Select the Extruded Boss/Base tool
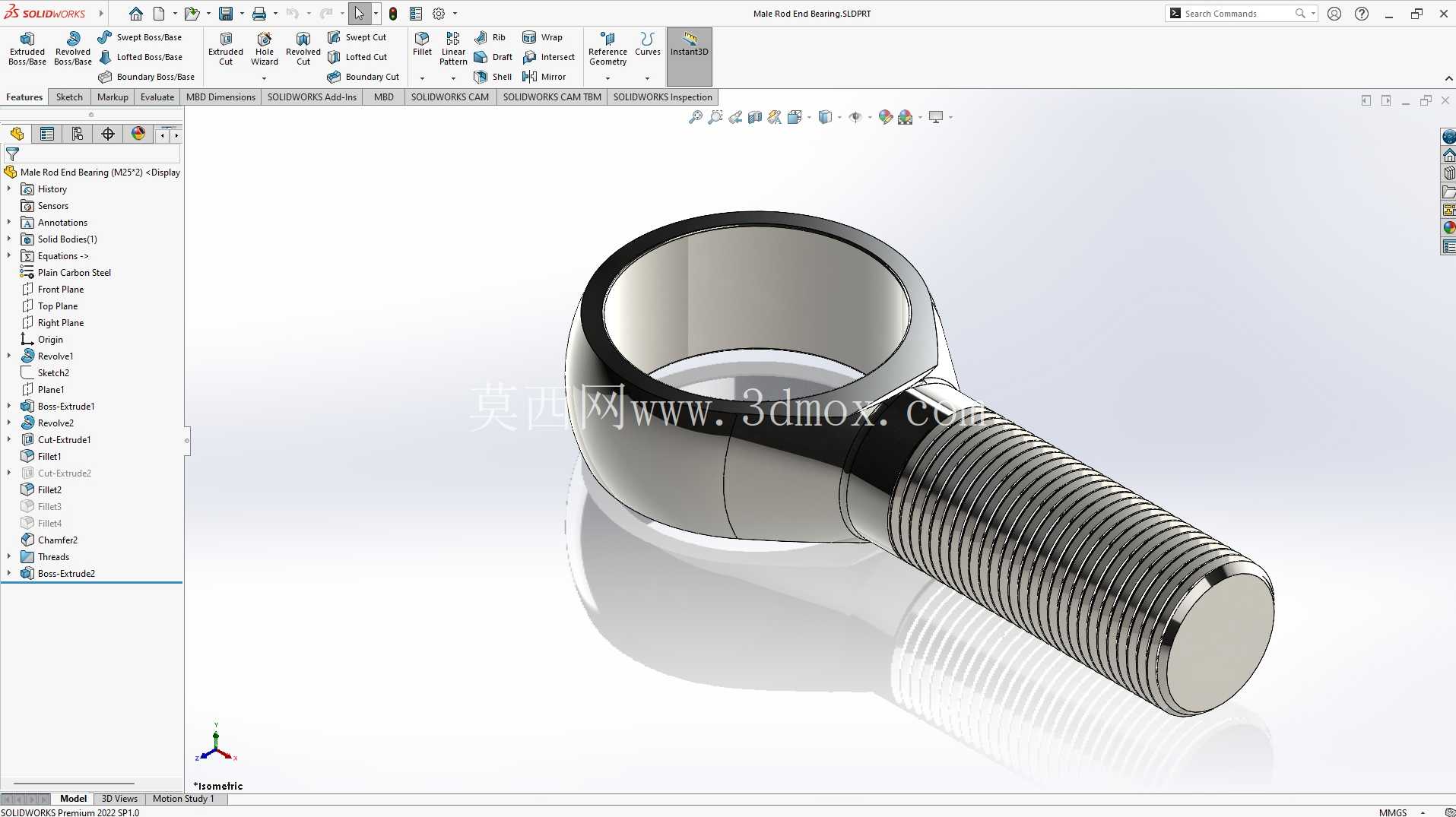Image resolution: width=1456 pixels, height=817 pixels. pos(27,49)
